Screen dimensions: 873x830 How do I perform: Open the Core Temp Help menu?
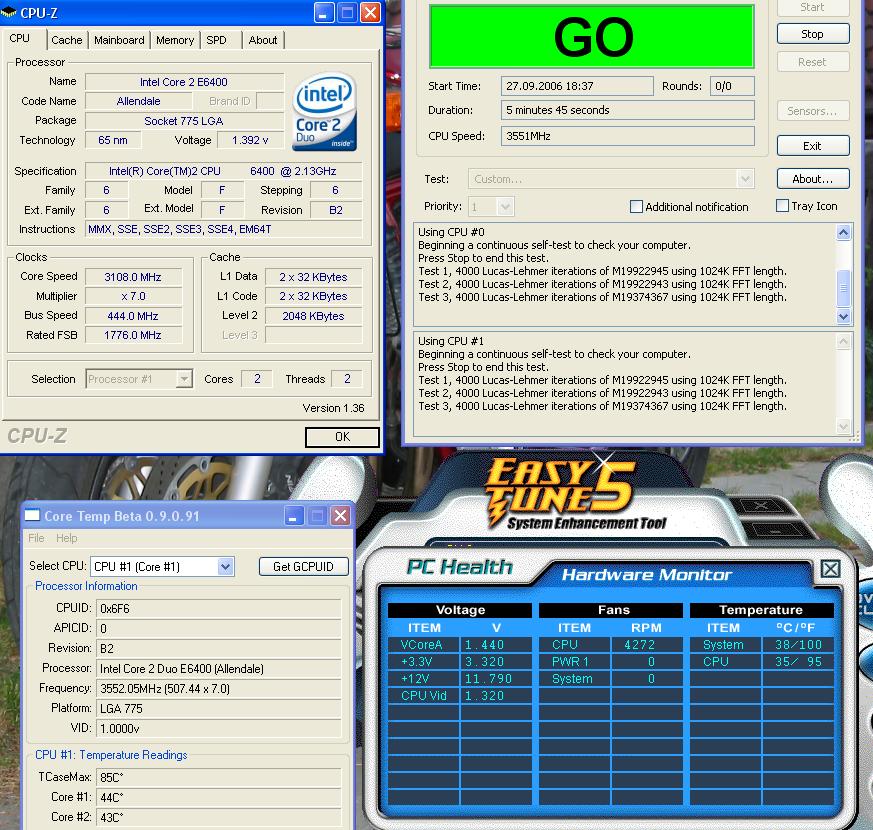pyautogui.click(x=66, y=538)
